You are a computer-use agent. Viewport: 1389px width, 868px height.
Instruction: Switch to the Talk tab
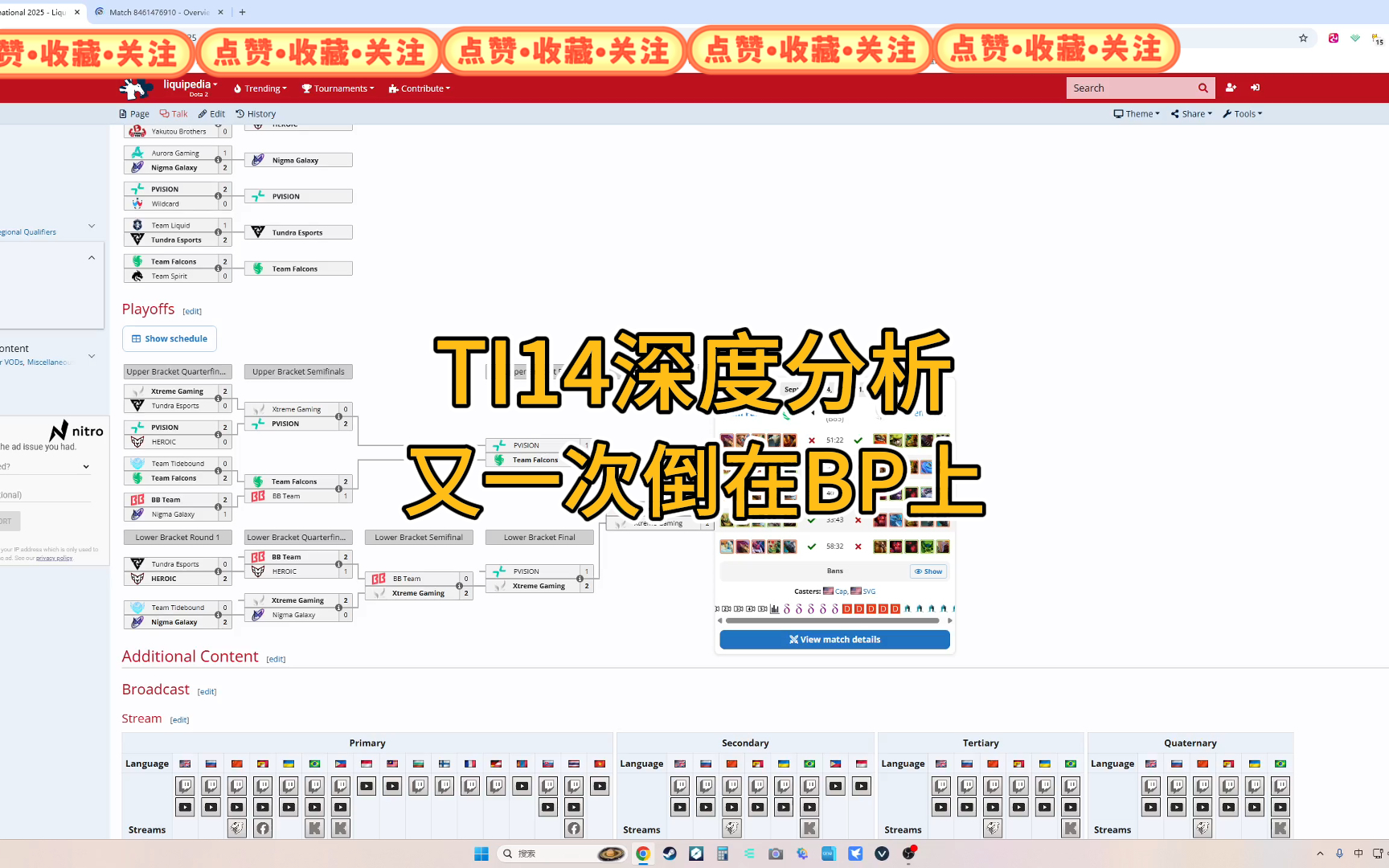coord(174,114)
